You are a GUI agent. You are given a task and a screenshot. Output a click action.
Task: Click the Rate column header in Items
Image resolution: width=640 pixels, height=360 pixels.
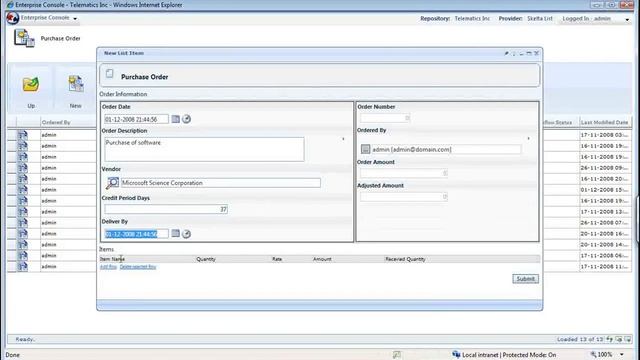[x=277, y=259]
